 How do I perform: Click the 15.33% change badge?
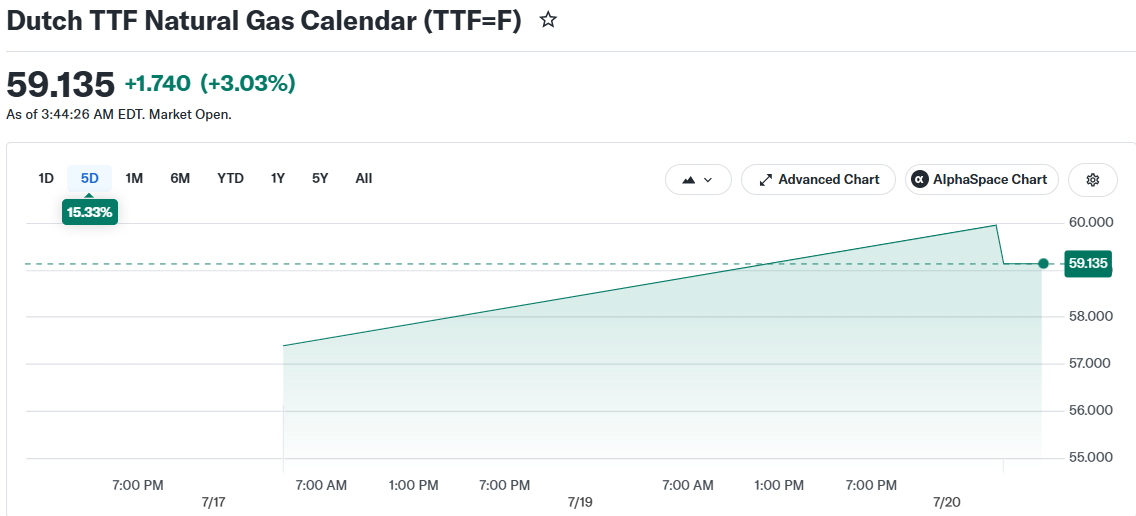(x=90, y=213)
